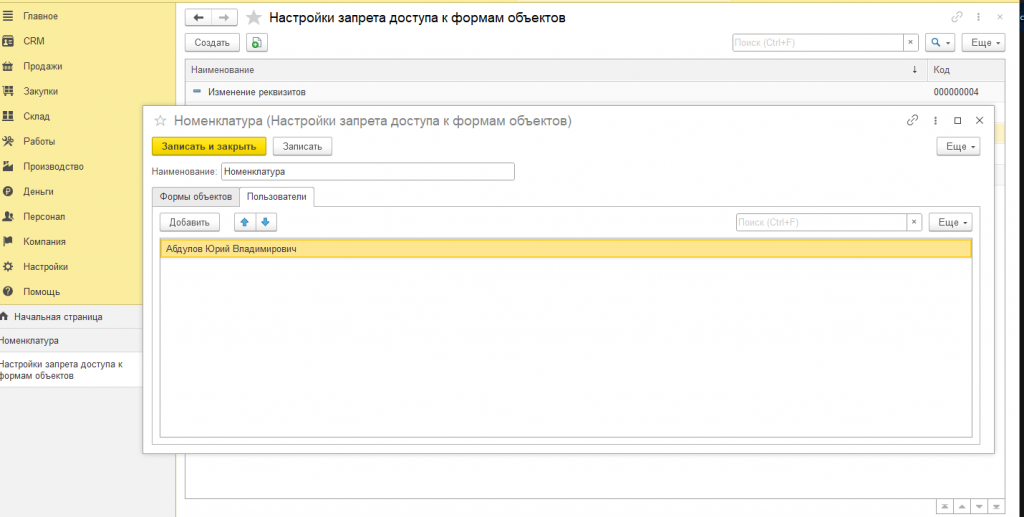Click the Записать button
The height and width of the screenshot is (517, 1024).
(302, 146)
